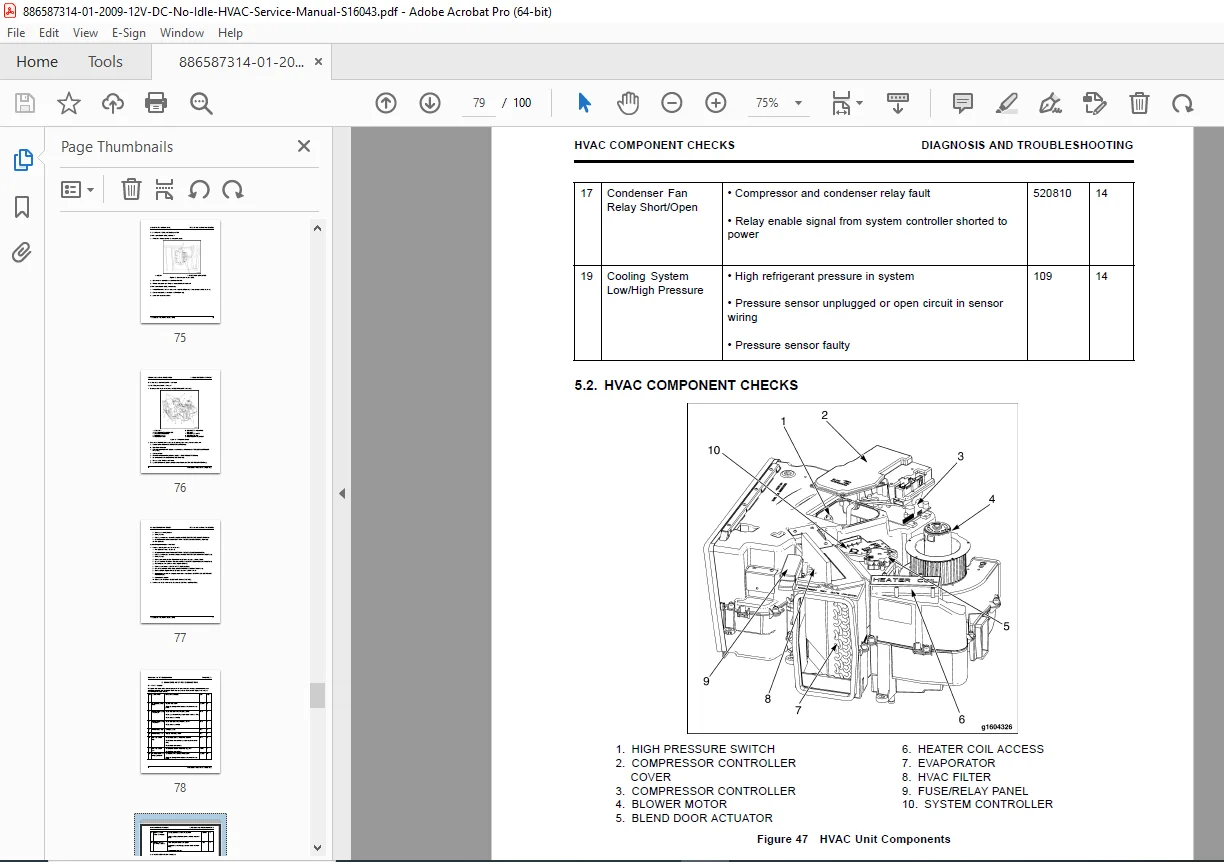Open the thumbnails options menu

pos(77,190)
